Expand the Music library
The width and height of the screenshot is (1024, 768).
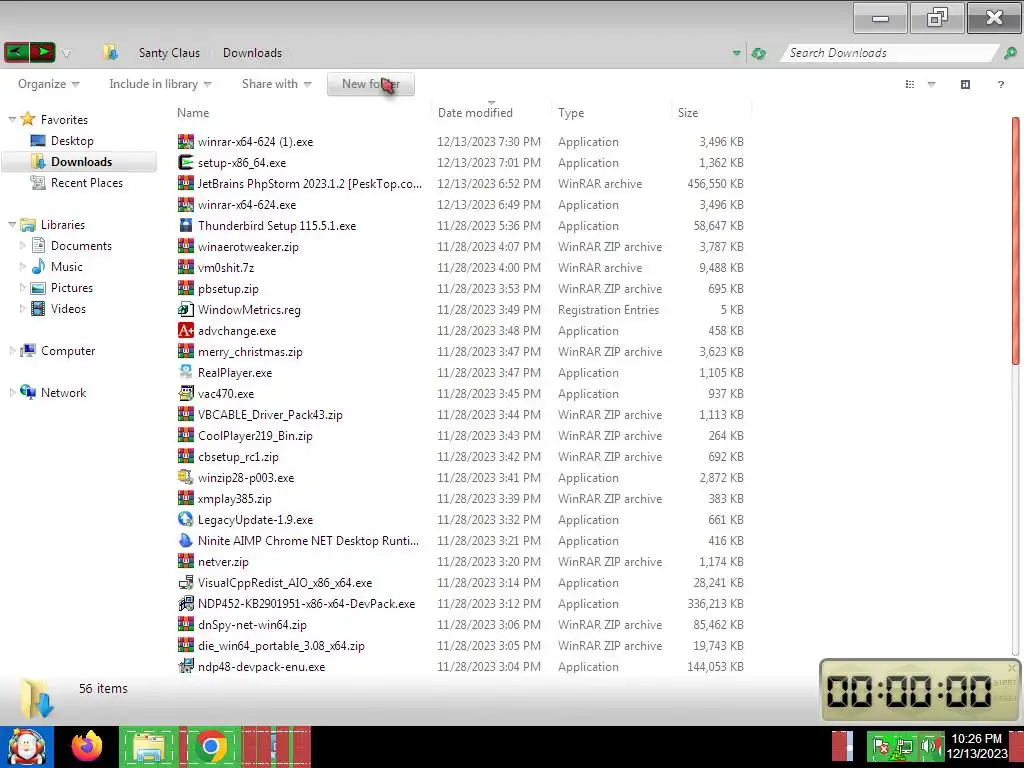click(x=22, y=267)
